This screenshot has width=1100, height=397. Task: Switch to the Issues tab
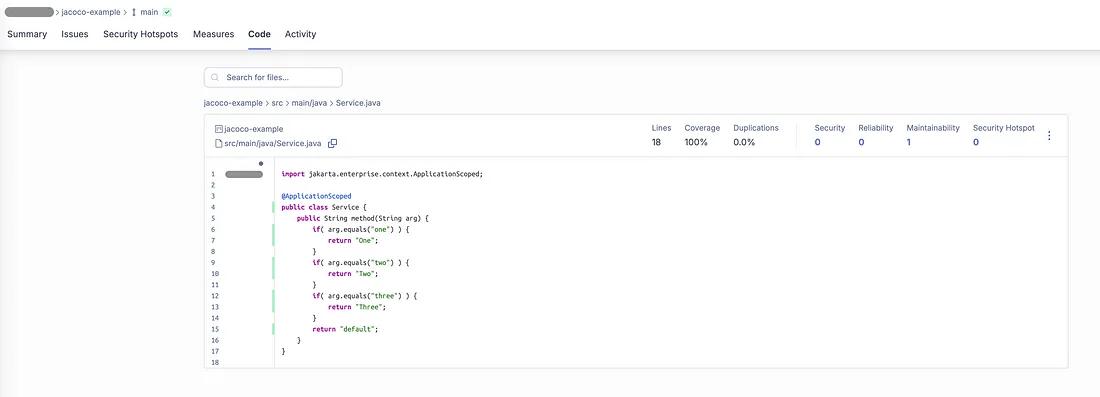[74, 34]
